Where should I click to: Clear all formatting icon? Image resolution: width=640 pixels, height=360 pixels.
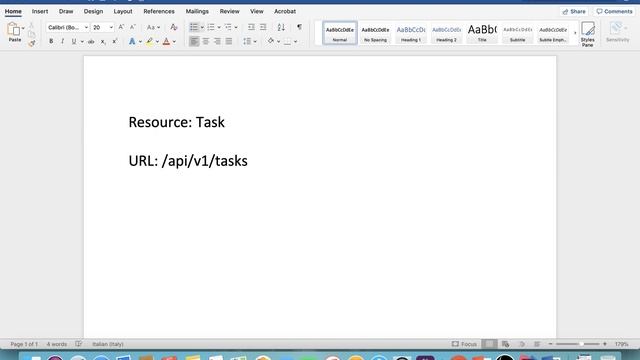click(173, 27)
